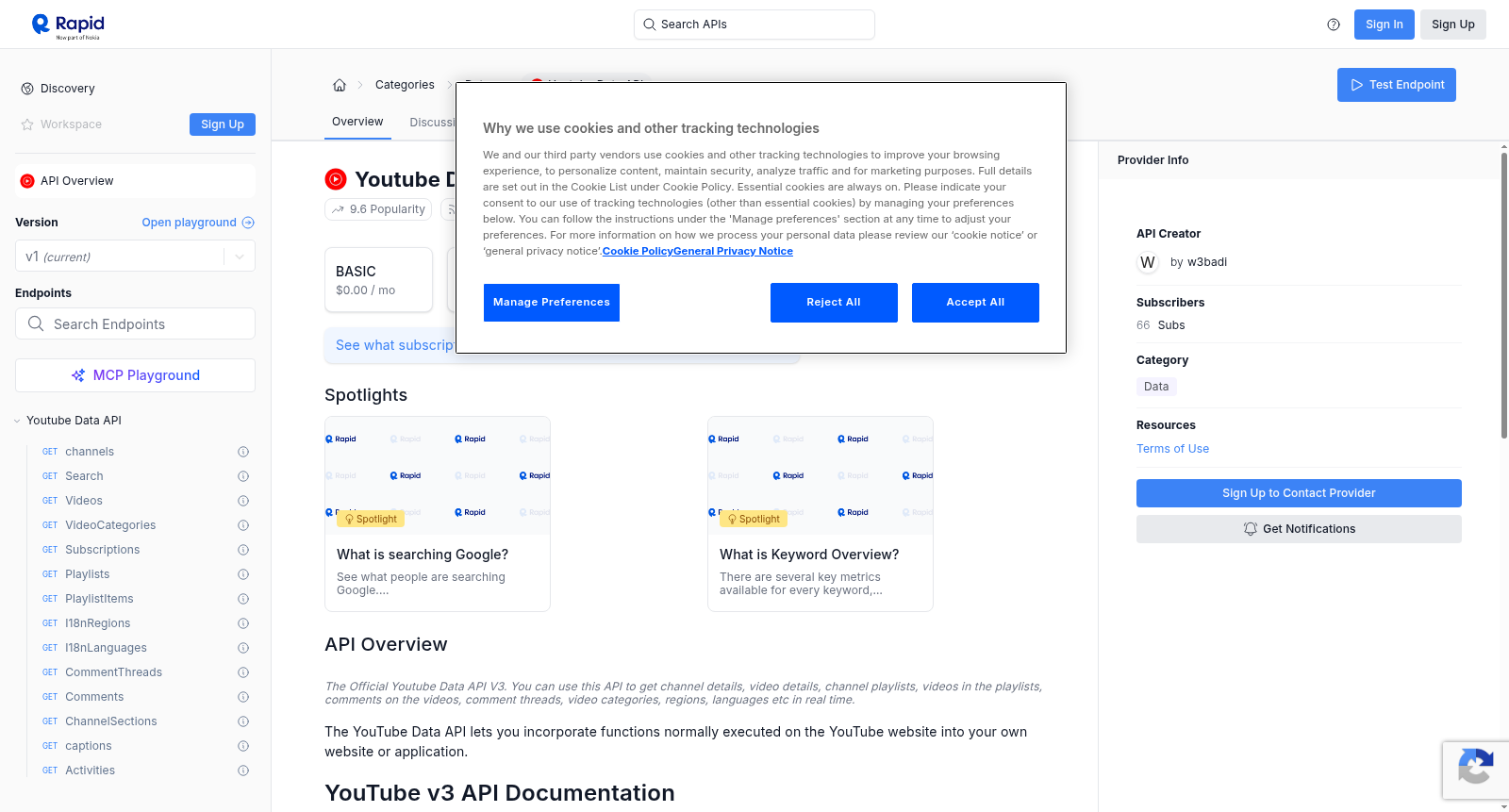Click the page vertical scrollbar
Viewport: 1509px width, 812px height.
coord(1503,293)
